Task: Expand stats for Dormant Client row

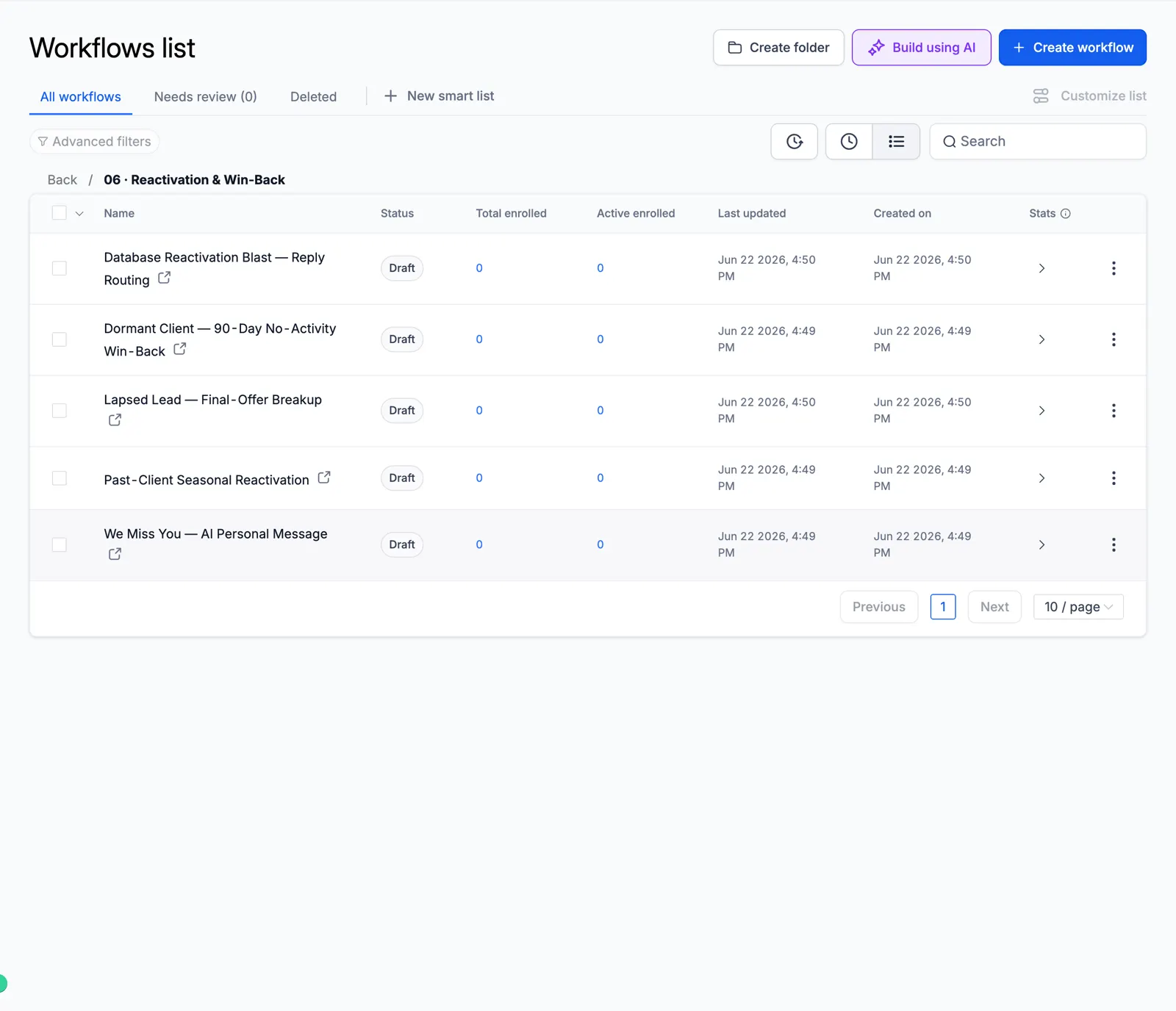Action: click(1041, 339)
